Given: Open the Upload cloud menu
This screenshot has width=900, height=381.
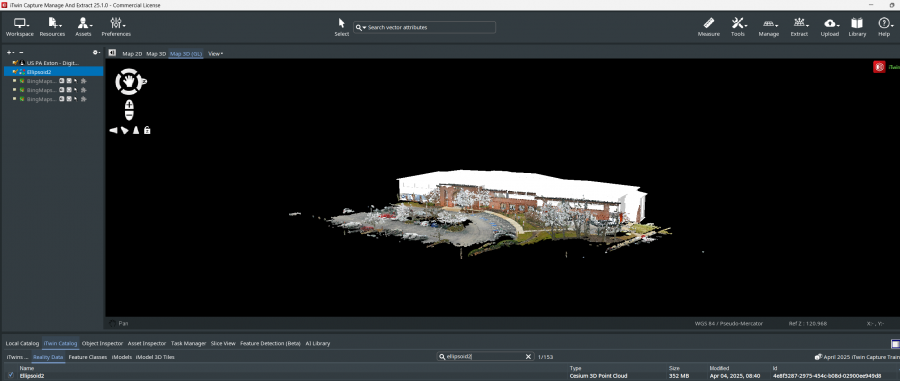Looking at the screenshot, I should coord(829,27).
